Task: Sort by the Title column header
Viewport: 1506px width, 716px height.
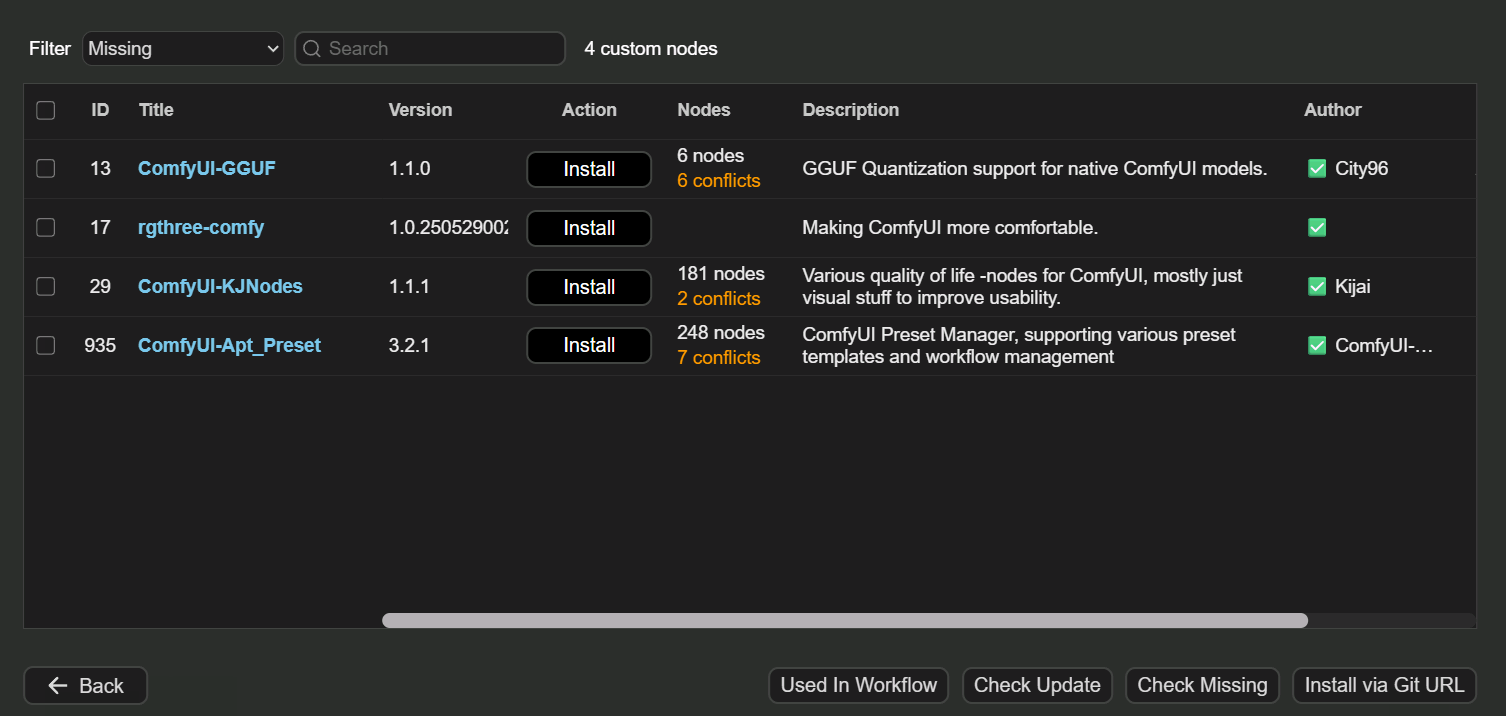Action: click(156, 110)
